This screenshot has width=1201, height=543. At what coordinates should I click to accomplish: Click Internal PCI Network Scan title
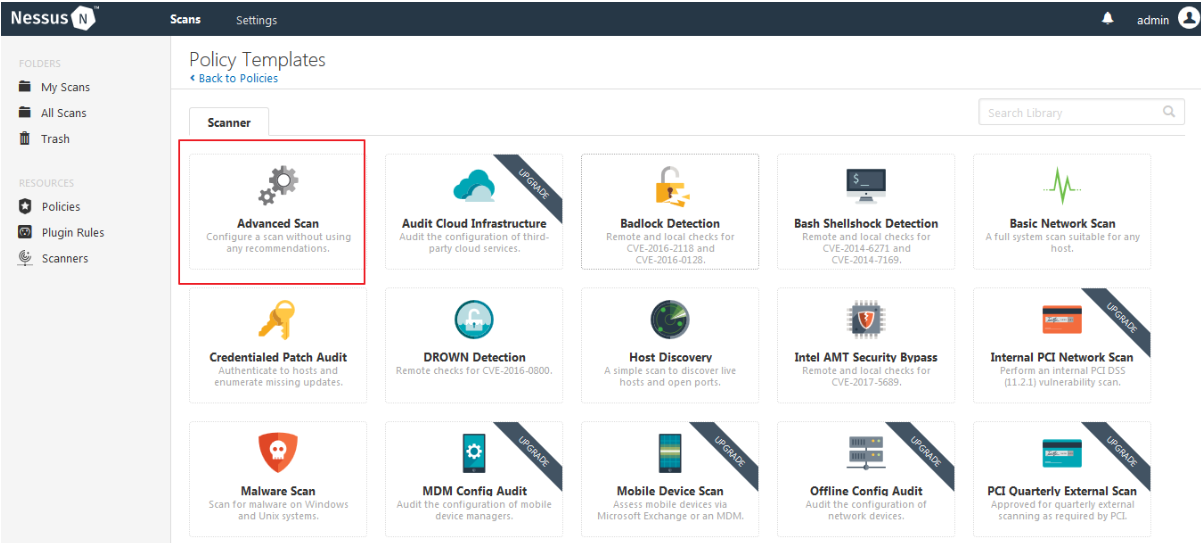(x=1062, y=357)
